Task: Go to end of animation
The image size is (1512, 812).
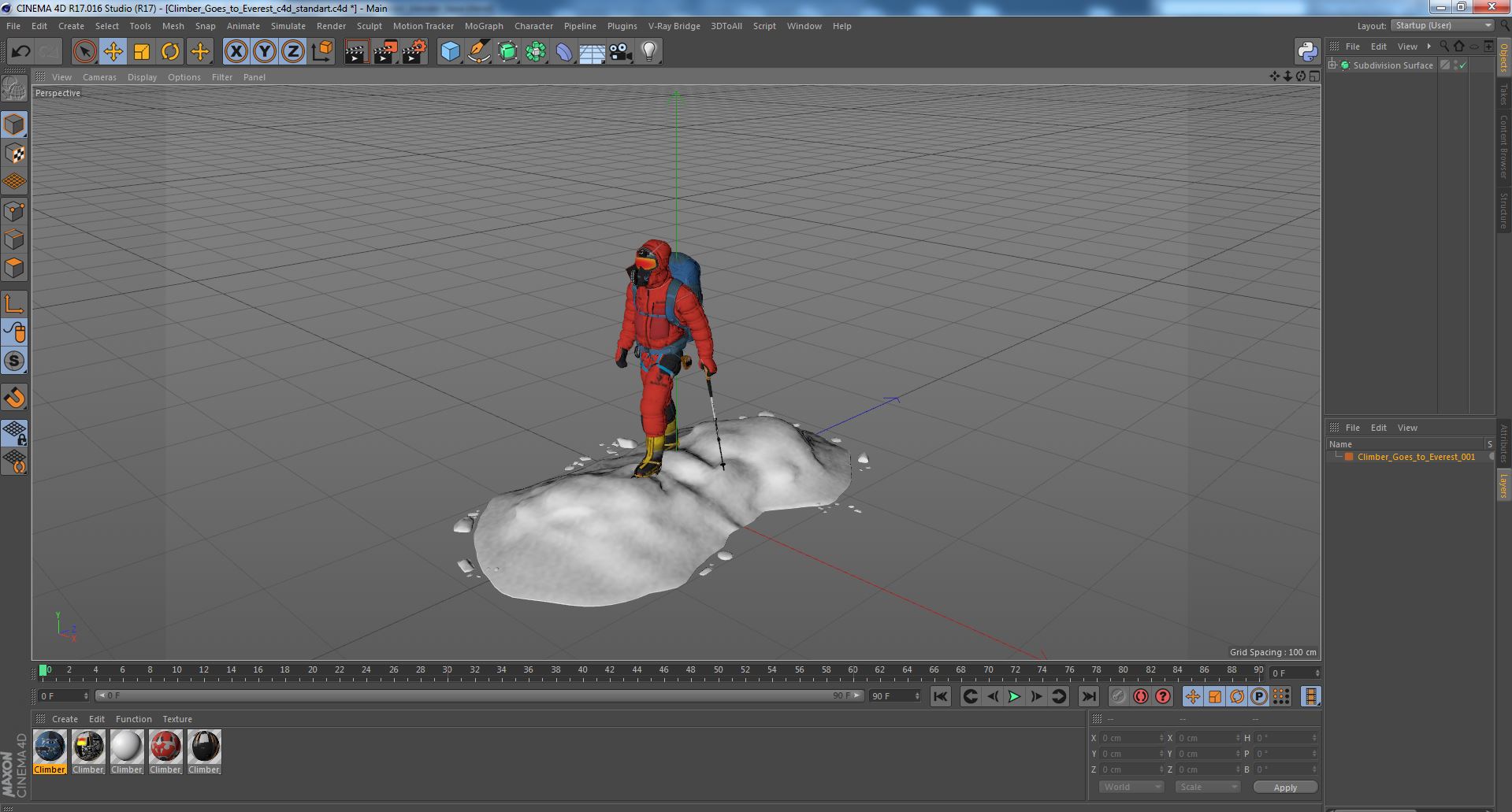Action: pyautogui.click(x=1089, y=696)
